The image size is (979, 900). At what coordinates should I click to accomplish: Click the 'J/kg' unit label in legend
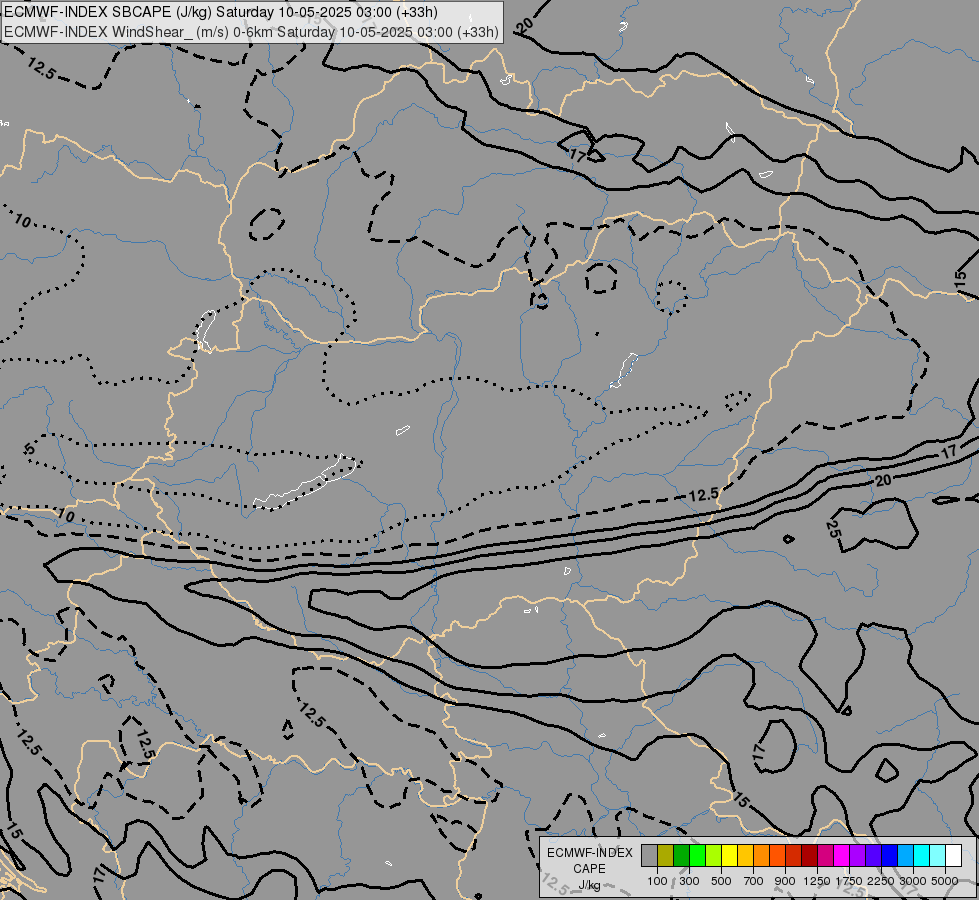click(x=590, y=885)
